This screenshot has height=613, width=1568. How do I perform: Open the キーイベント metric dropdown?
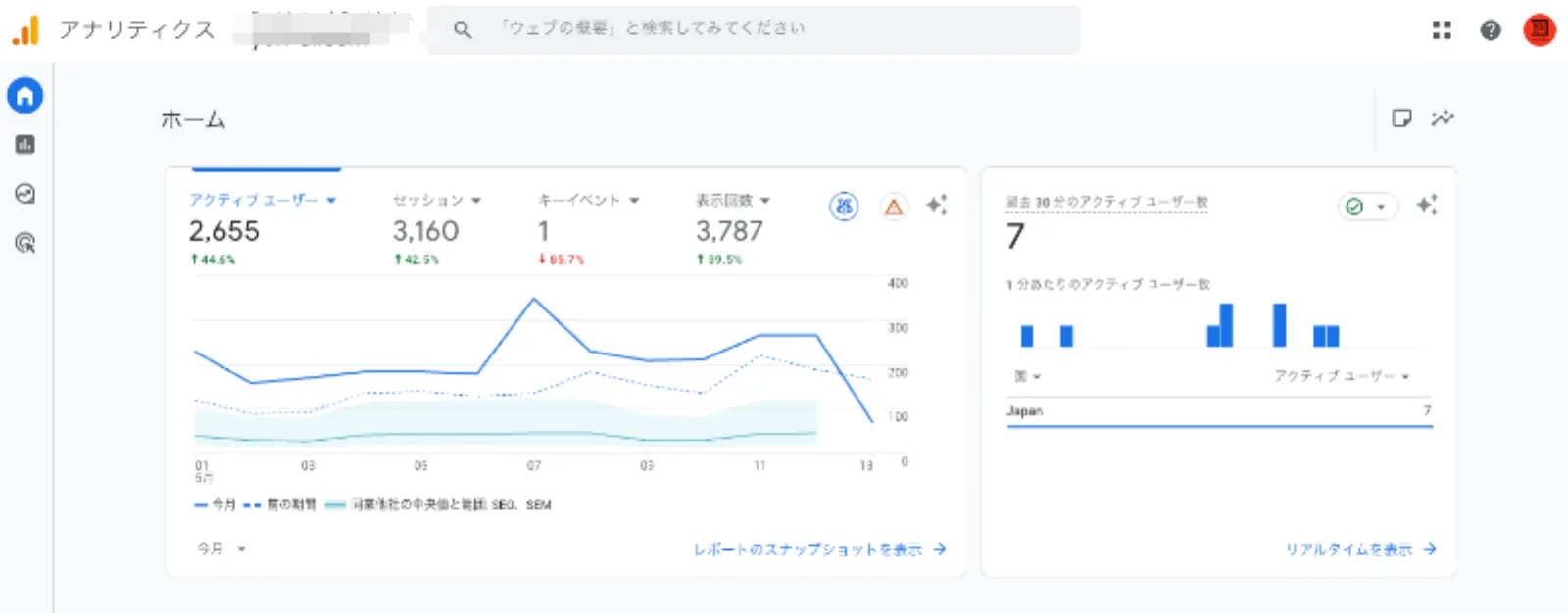click(x=588, y=200)
